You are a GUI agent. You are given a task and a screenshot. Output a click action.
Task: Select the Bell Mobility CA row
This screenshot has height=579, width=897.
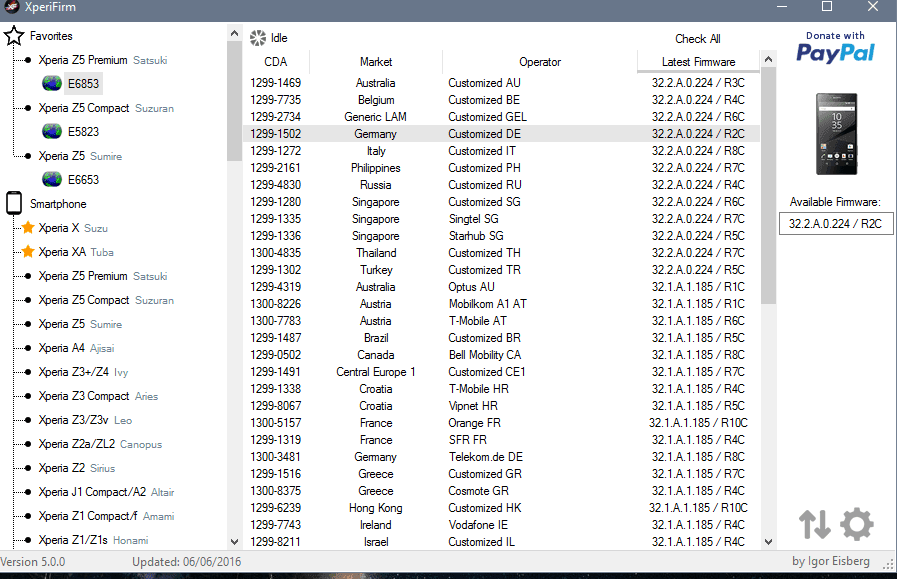coord(502,355)
